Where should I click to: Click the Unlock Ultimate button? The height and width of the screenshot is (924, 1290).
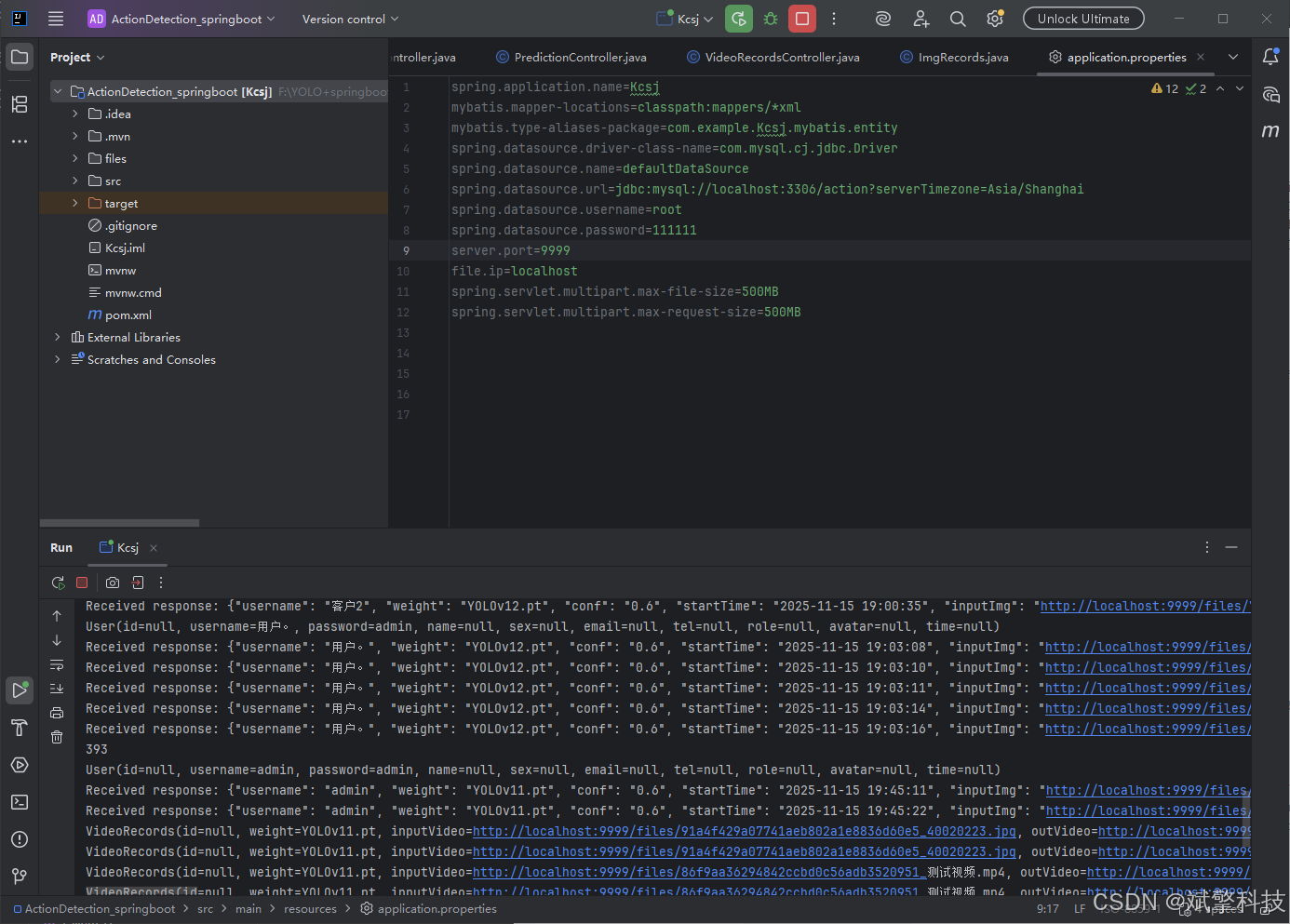pos(1083,19)
